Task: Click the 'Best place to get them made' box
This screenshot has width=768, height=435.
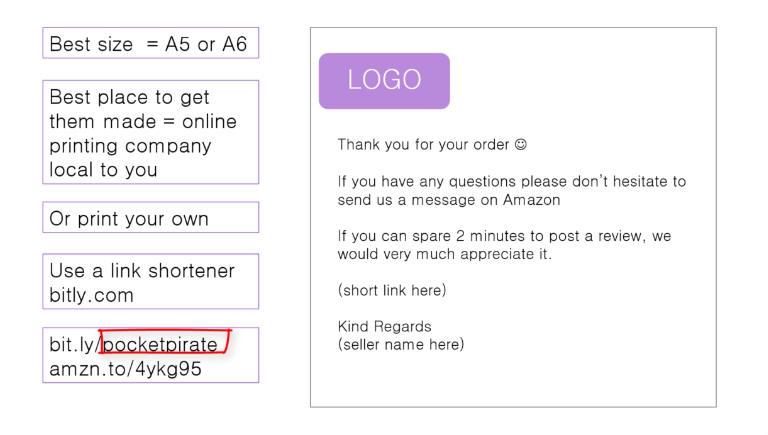Action: 150,132
